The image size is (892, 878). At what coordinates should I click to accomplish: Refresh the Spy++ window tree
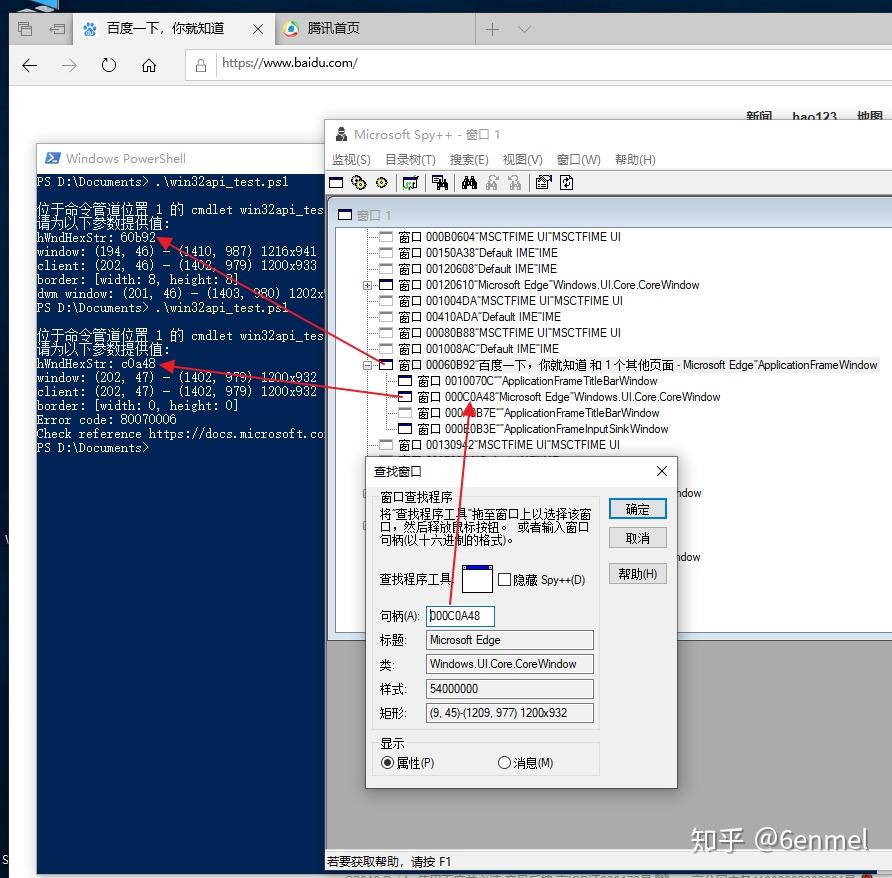click(567, 182)
